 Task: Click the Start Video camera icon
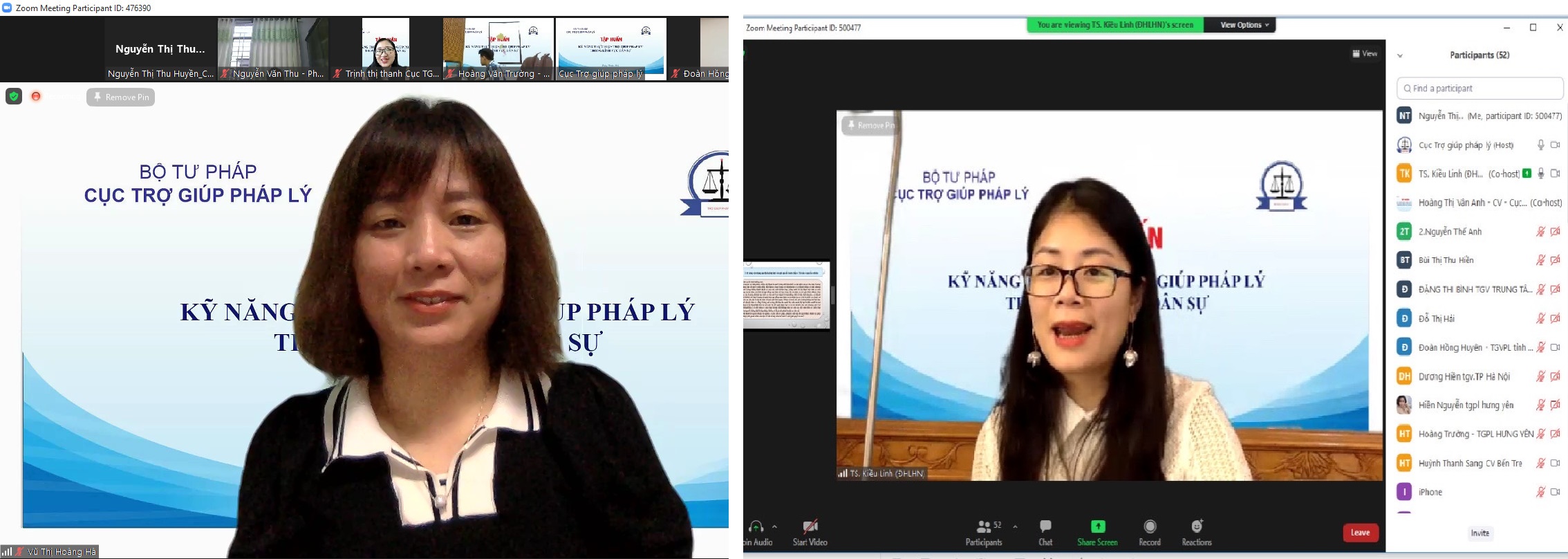(810, 526)
